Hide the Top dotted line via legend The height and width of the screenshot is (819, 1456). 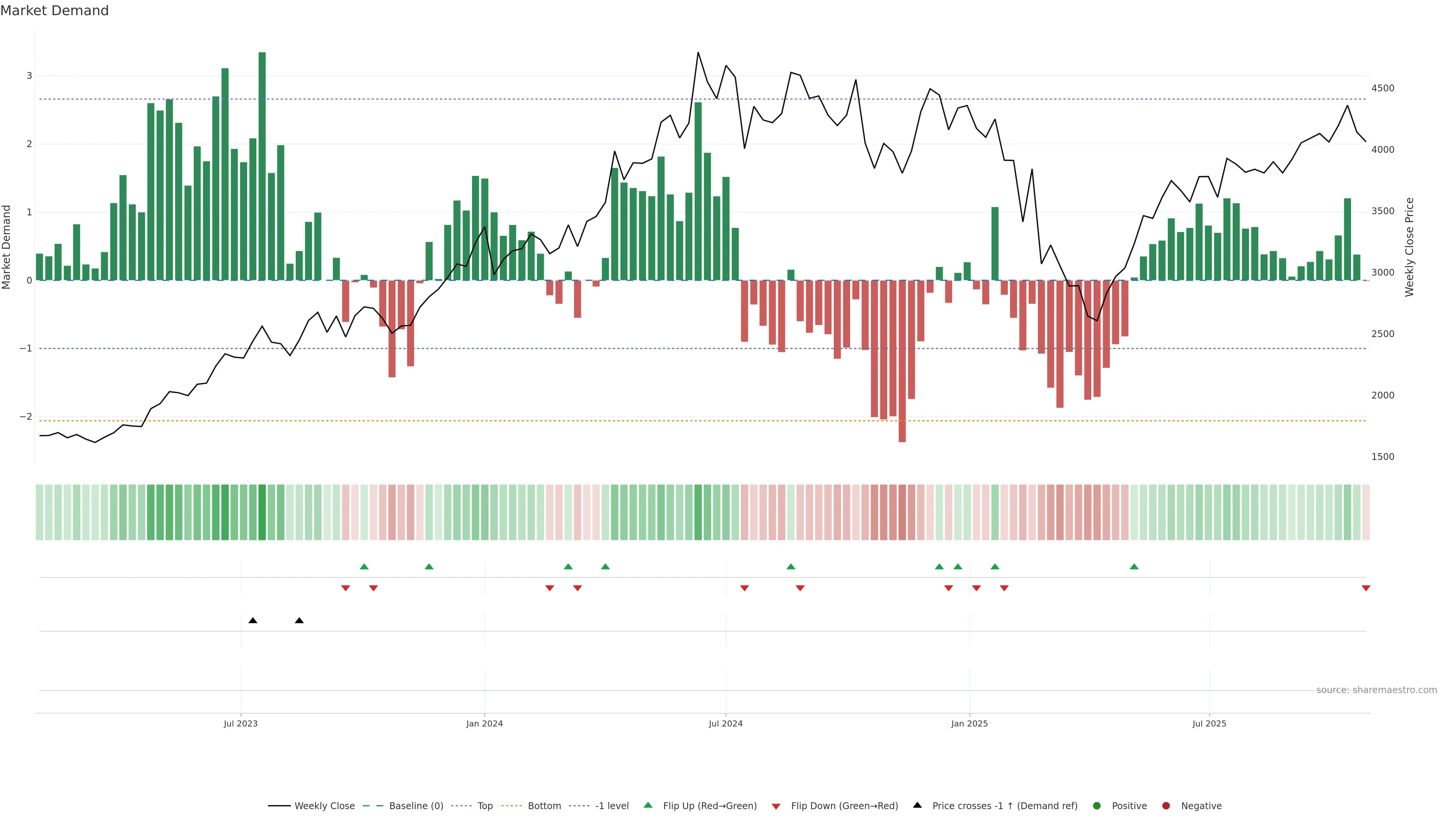point(485,805)
